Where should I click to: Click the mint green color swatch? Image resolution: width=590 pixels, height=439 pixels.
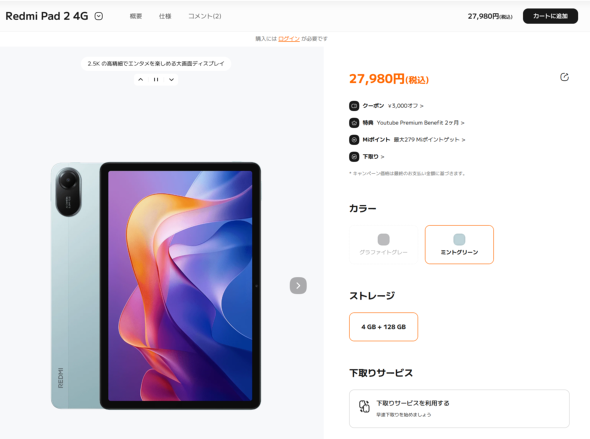point(459,239)
